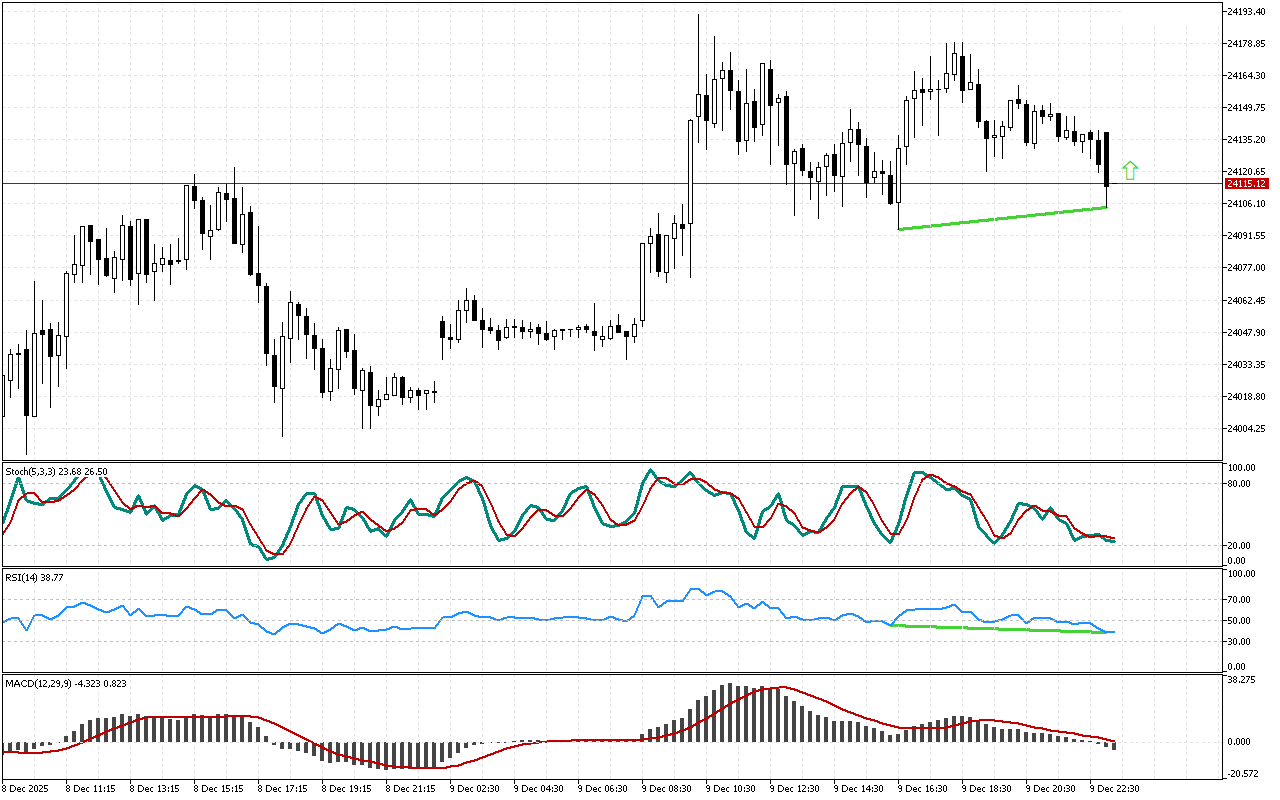
Task: Click the red 24115.12 current price tag
Action: coord(1246,184)
